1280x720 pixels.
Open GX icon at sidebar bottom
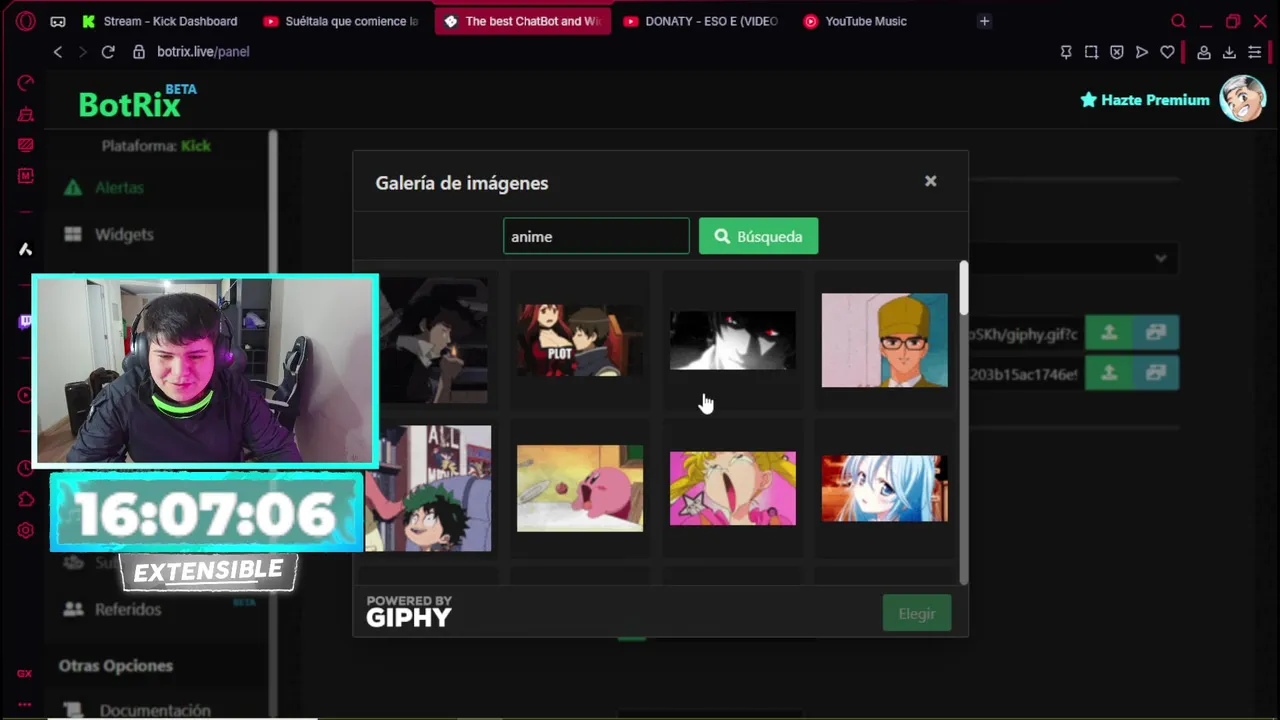click(26, 673)
